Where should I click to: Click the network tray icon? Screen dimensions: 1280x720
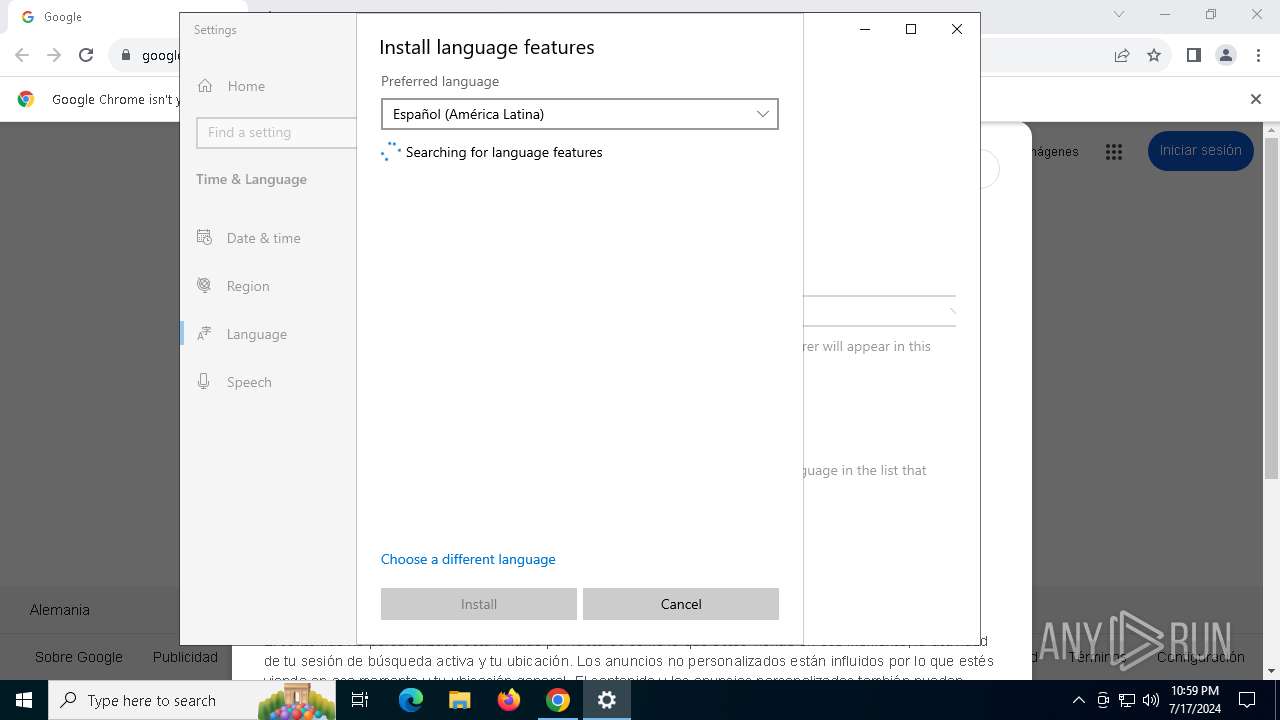click(x=1127, y=700)
